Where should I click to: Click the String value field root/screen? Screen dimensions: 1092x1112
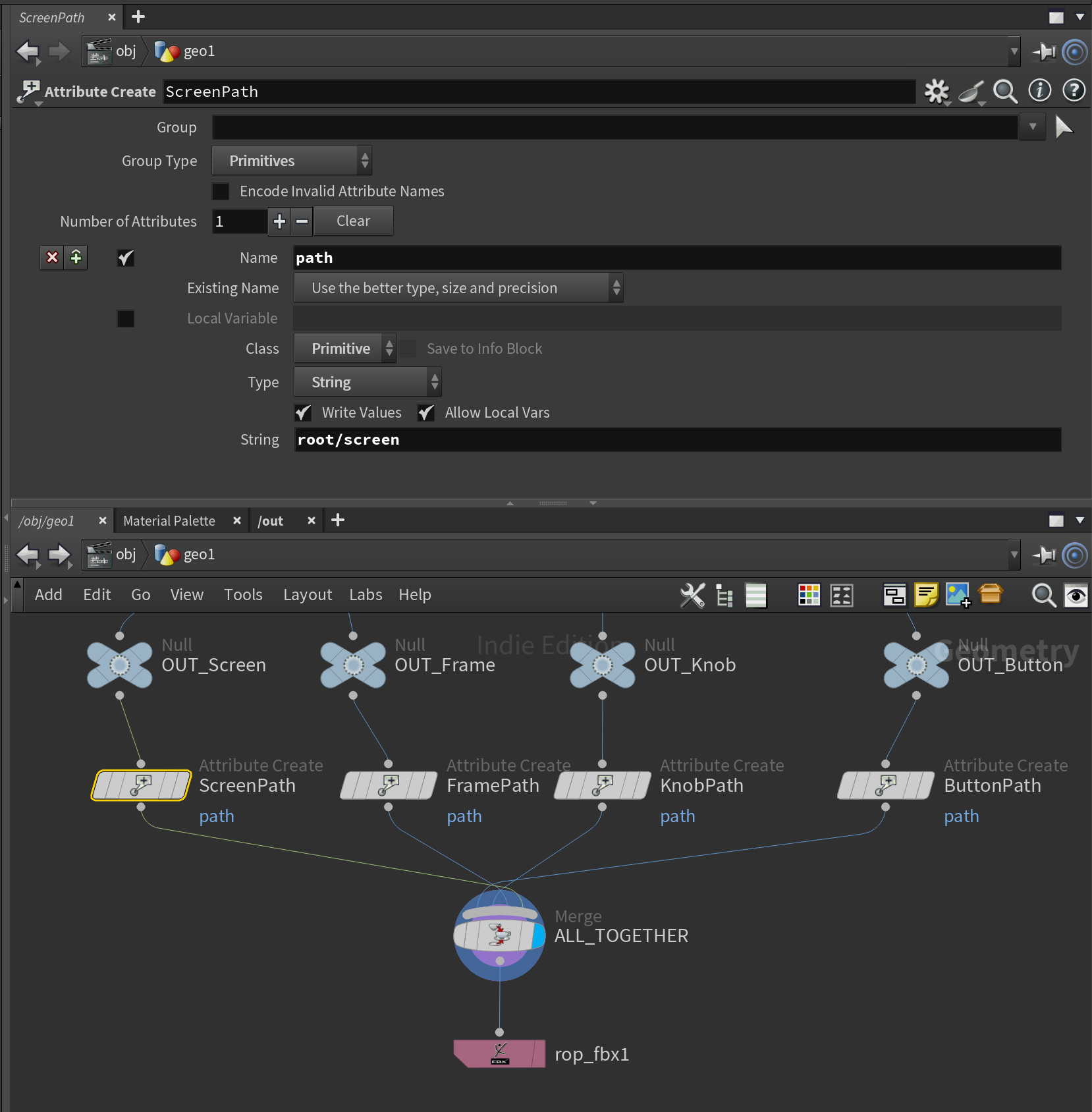point(677,440)
